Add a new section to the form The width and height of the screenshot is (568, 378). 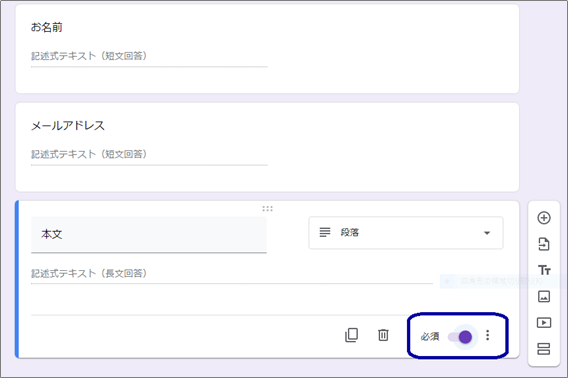click(544, 349)
